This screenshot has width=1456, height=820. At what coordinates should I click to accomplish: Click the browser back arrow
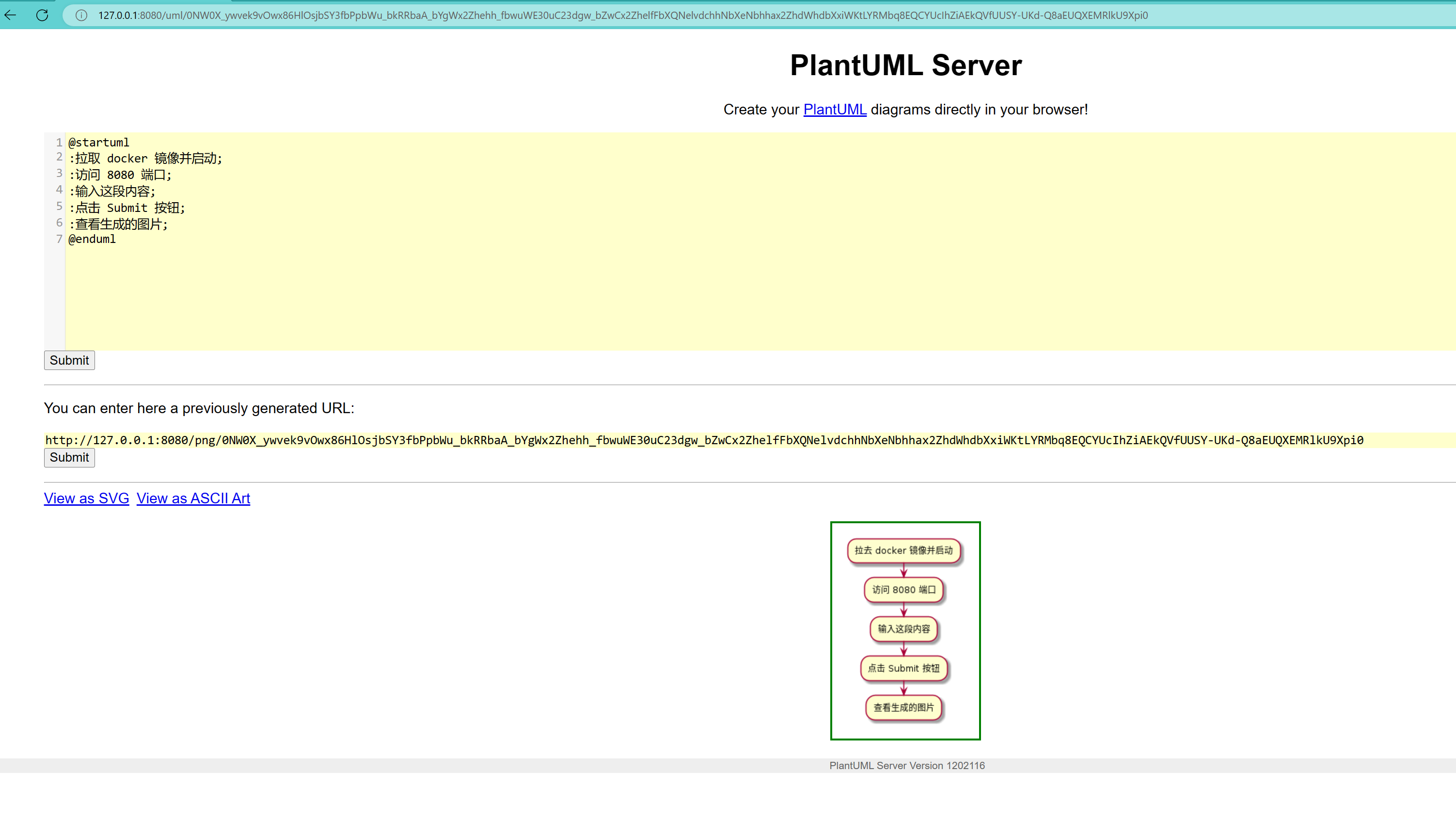11,15
